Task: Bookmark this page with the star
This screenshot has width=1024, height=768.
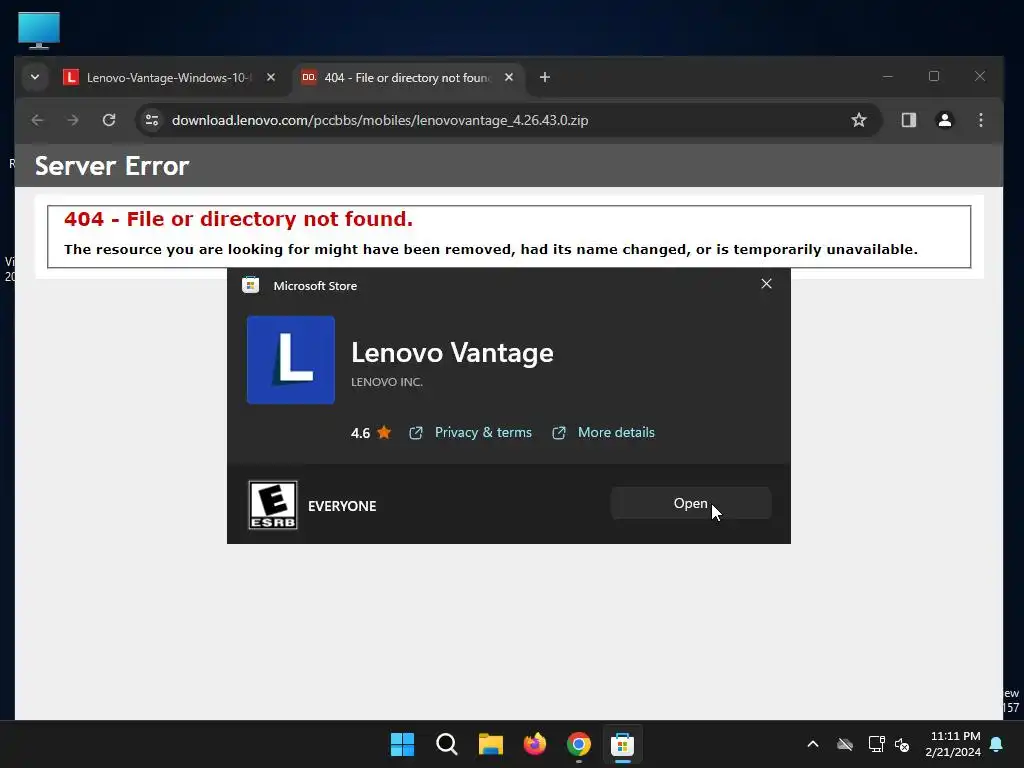Action: (859, 120)
